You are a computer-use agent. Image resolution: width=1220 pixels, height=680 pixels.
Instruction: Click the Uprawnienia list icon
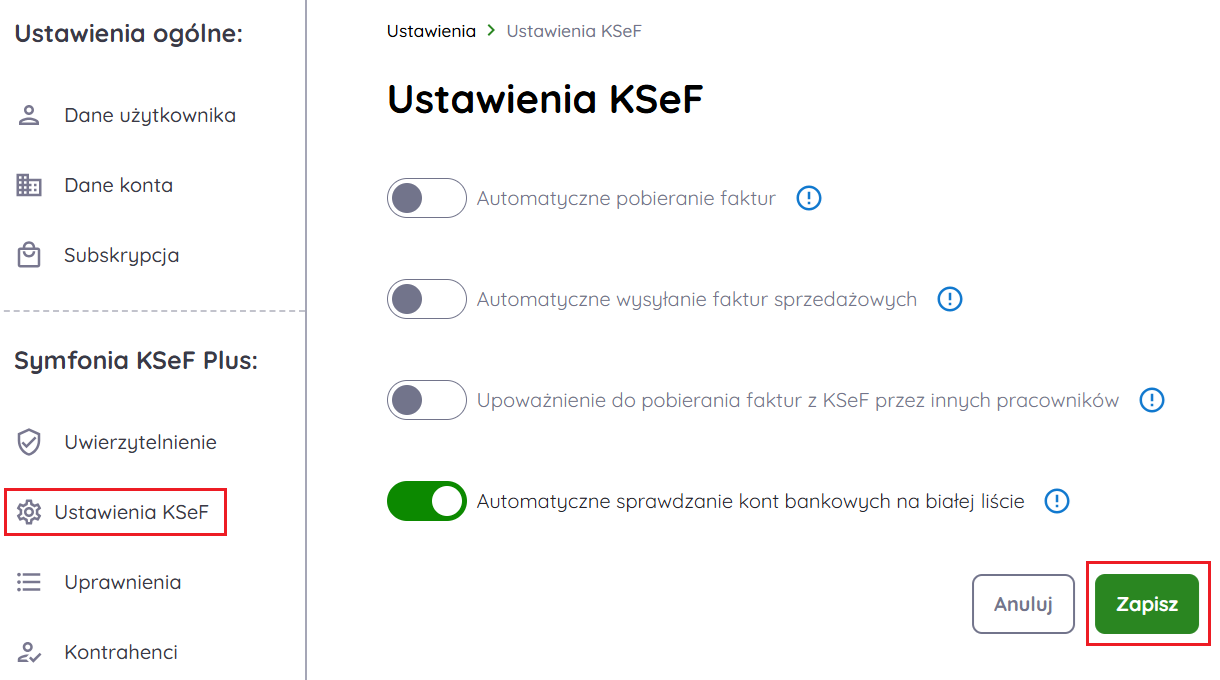29,582
